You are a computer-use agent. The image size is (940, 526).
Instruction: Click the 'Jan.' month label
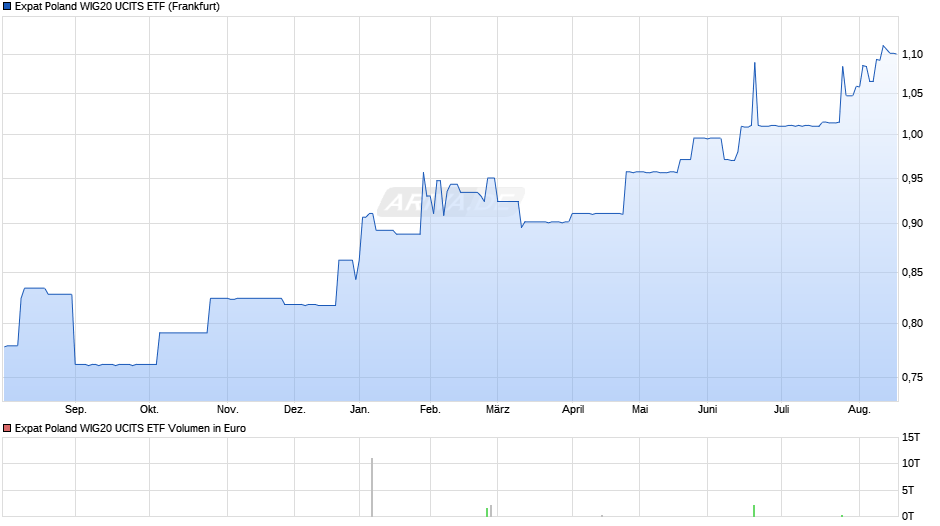coord(360,410)
